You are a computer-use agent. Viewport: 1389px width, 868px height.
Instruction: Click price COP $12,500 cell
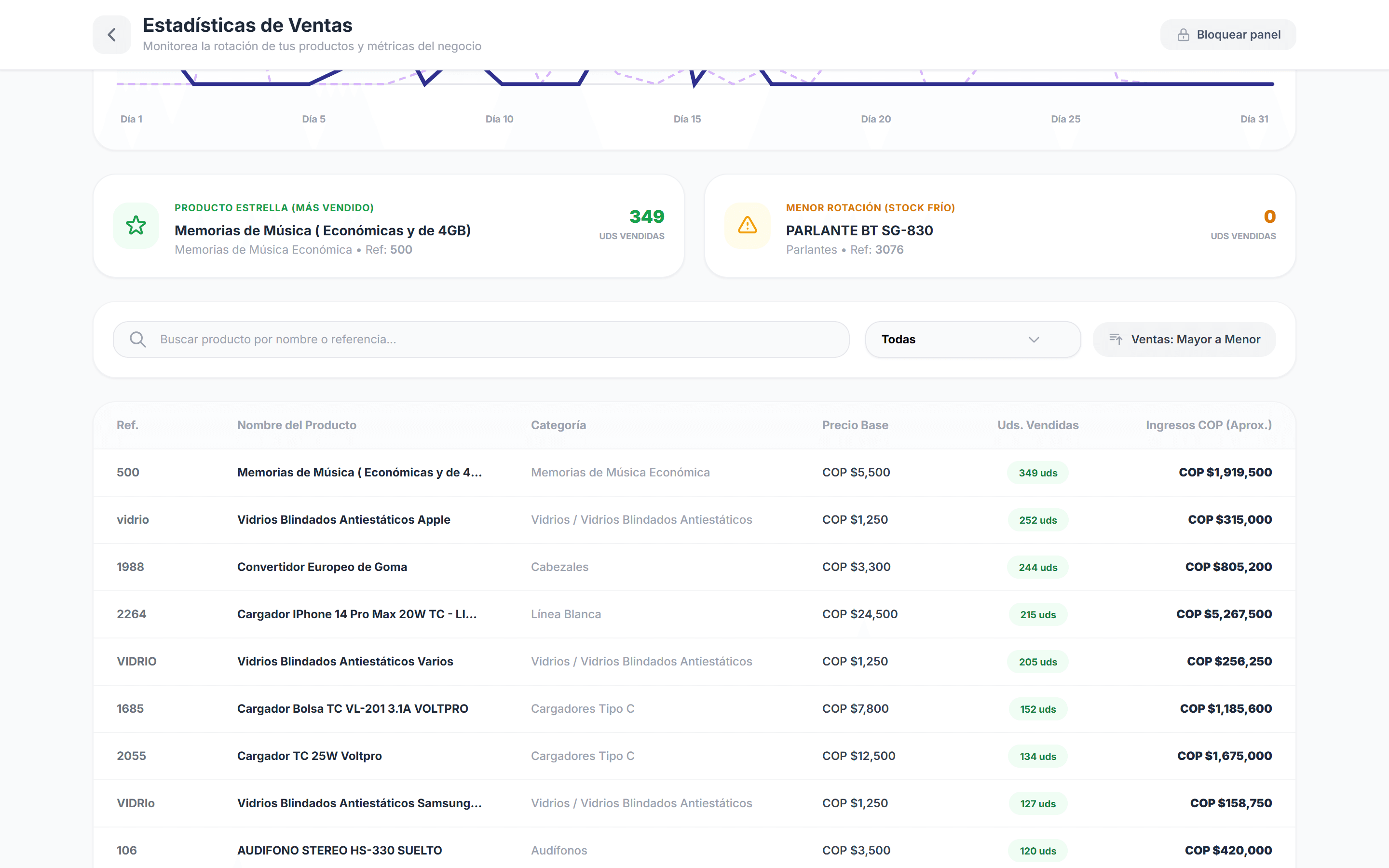pos(858,756)
